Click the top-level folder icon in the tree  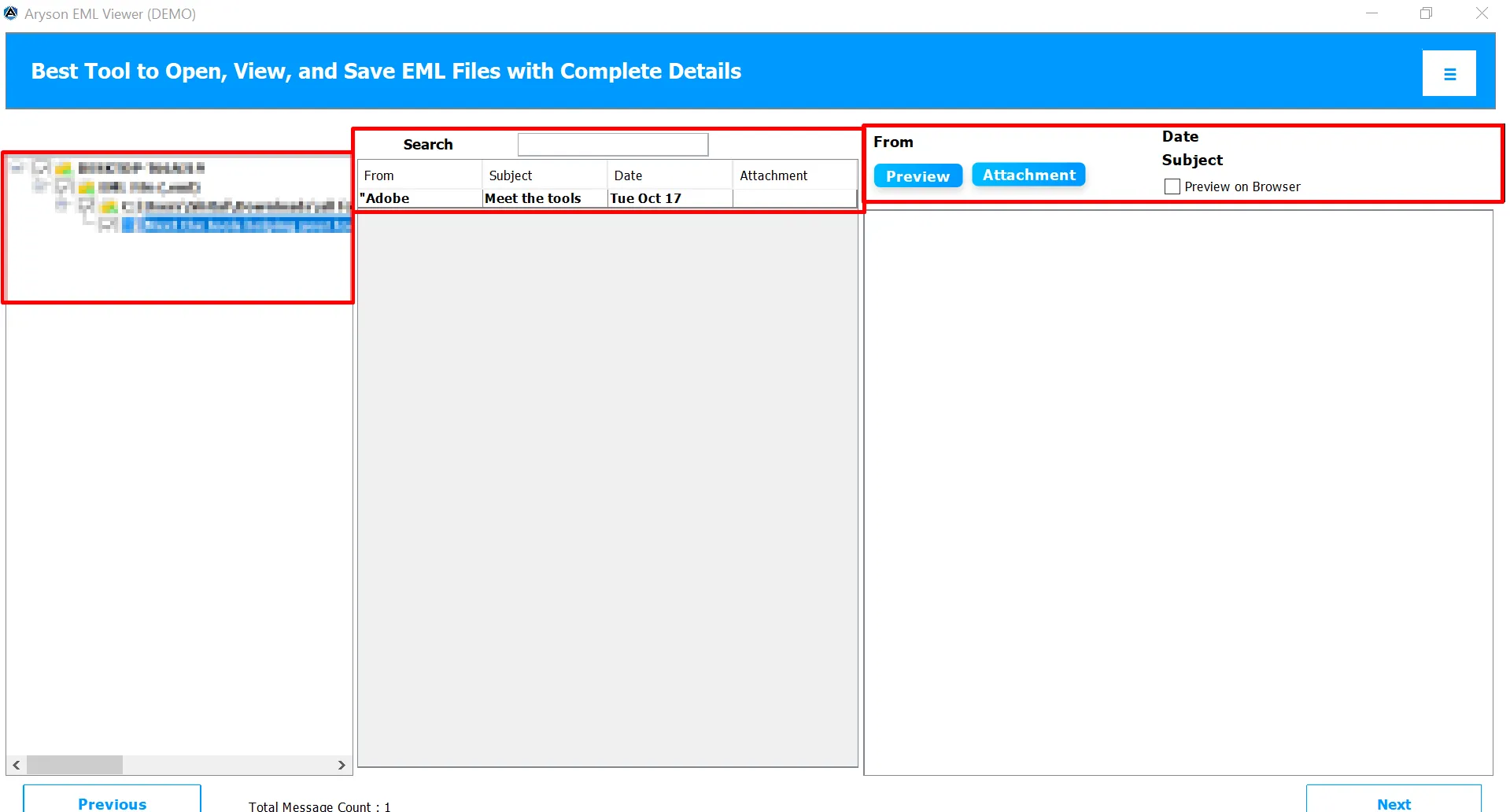pos(63,168)
